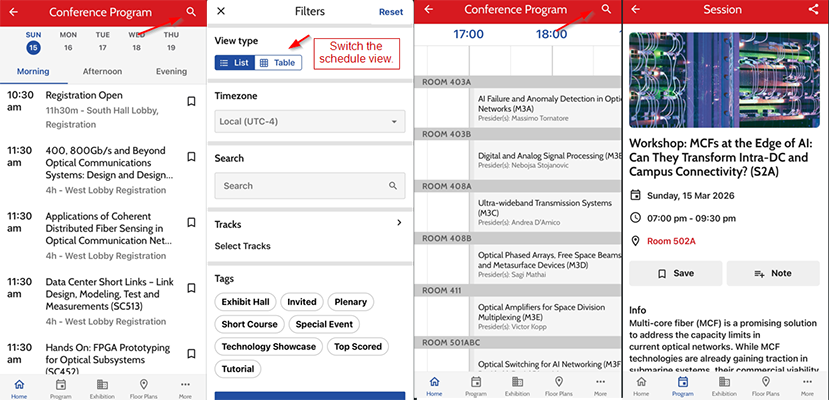Click the Search input field in Filters
Image resolution: width=829 pixels, height=400 pixels.
click(310, 185)
